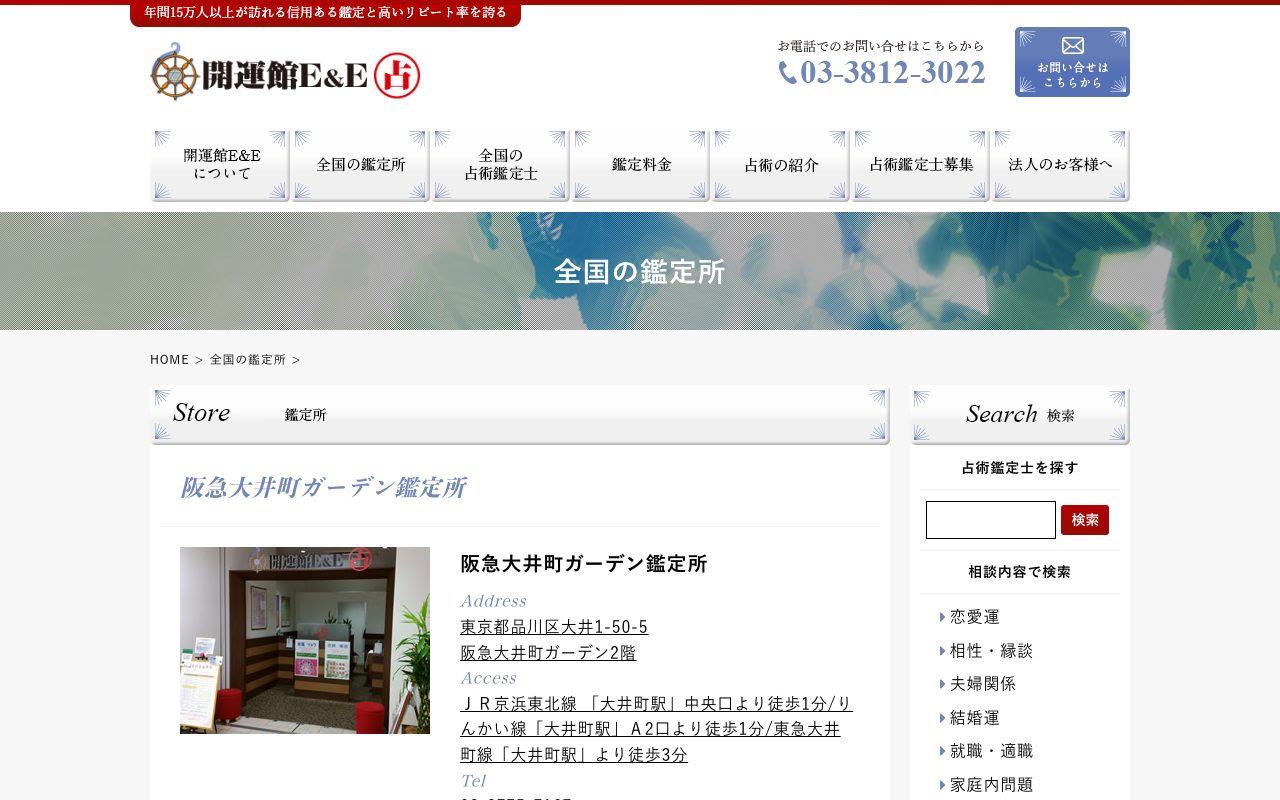Viewport: 1280px width, 800px height.
Task: Open the 占術鑑定士募集 menu item
Action: pyautogui.click(x=920, y=165)
